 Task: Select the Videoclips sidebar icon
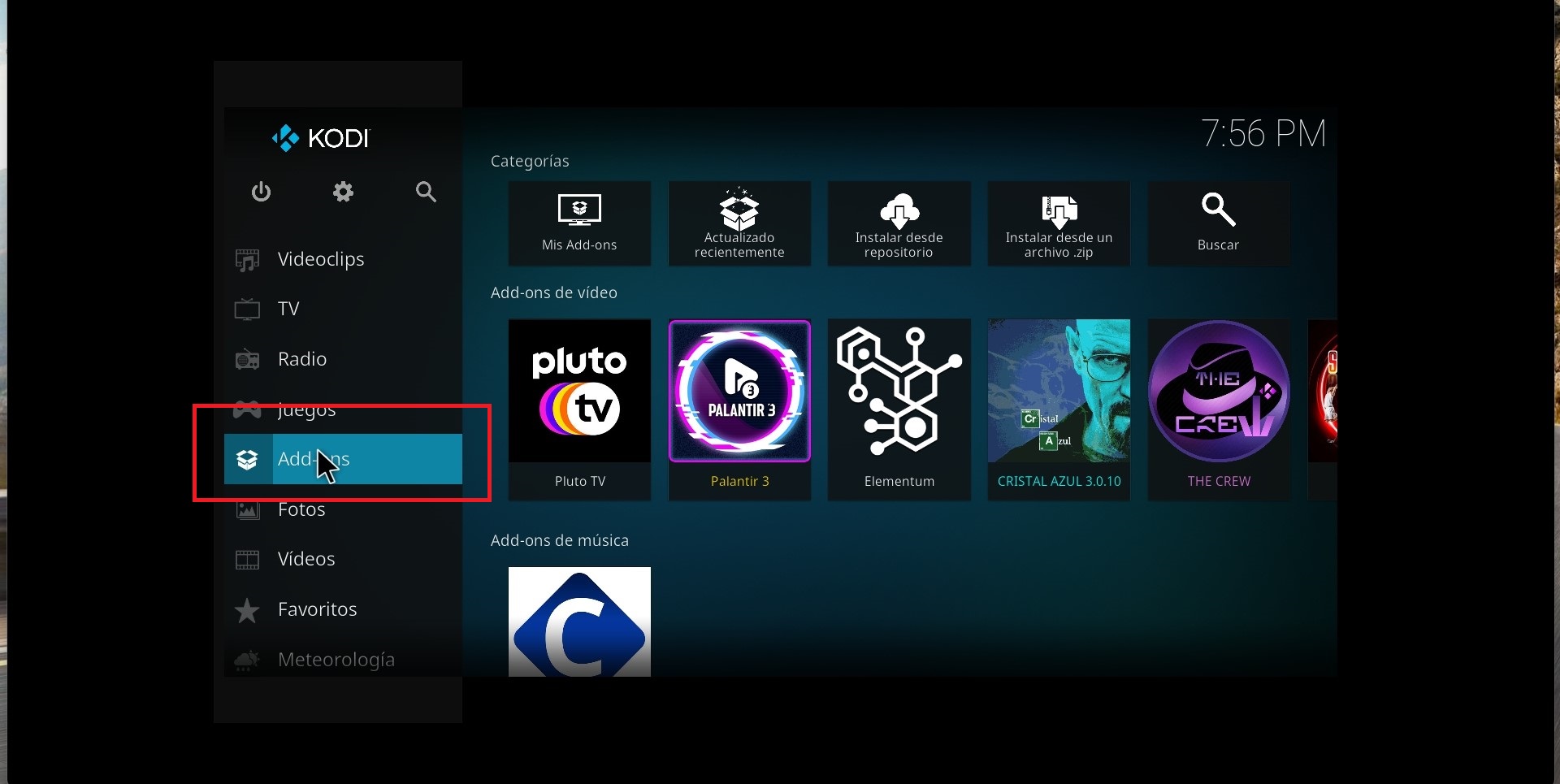248,258
